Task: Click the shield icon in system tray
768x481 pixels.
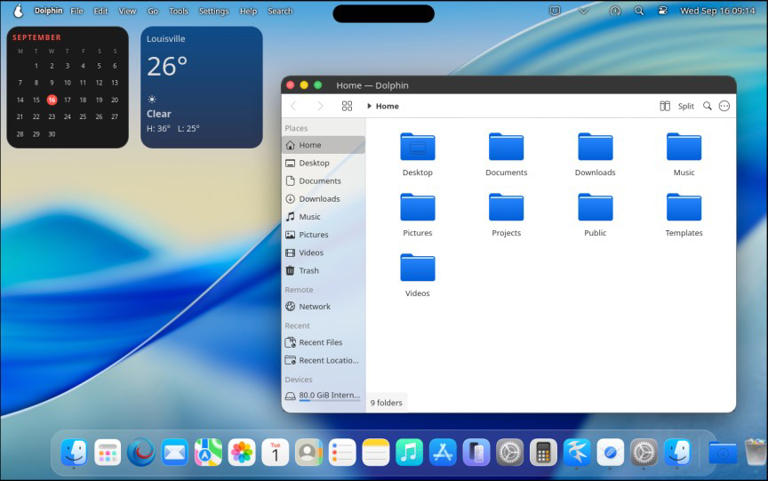Action: click(x=554, y=11)
